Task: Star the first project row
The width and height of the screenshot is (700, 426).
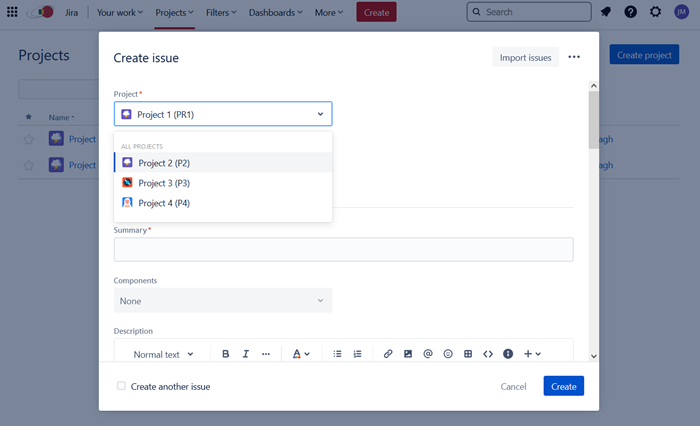Action: point(29,139)
